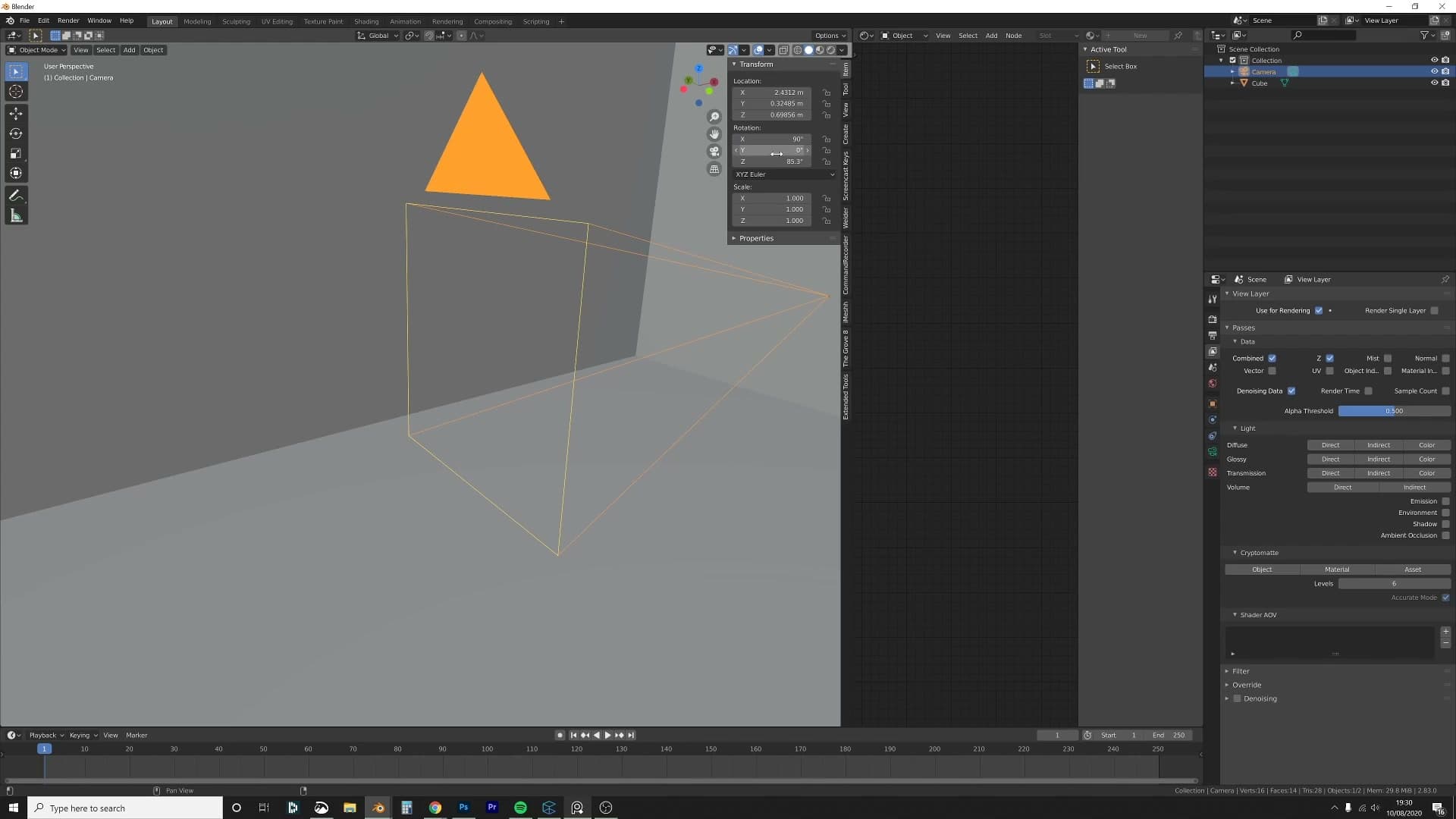
Task: Expand the Filter panel
Action: click(x=1241, y=671)
